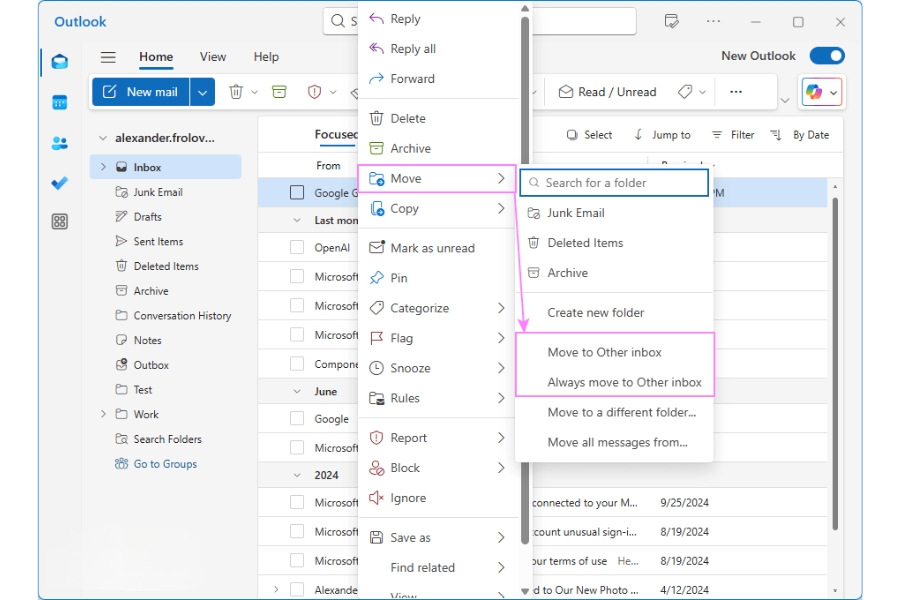Delete message using the toolbar trash icon
900x600 pixels.
[x=236, y=91]
